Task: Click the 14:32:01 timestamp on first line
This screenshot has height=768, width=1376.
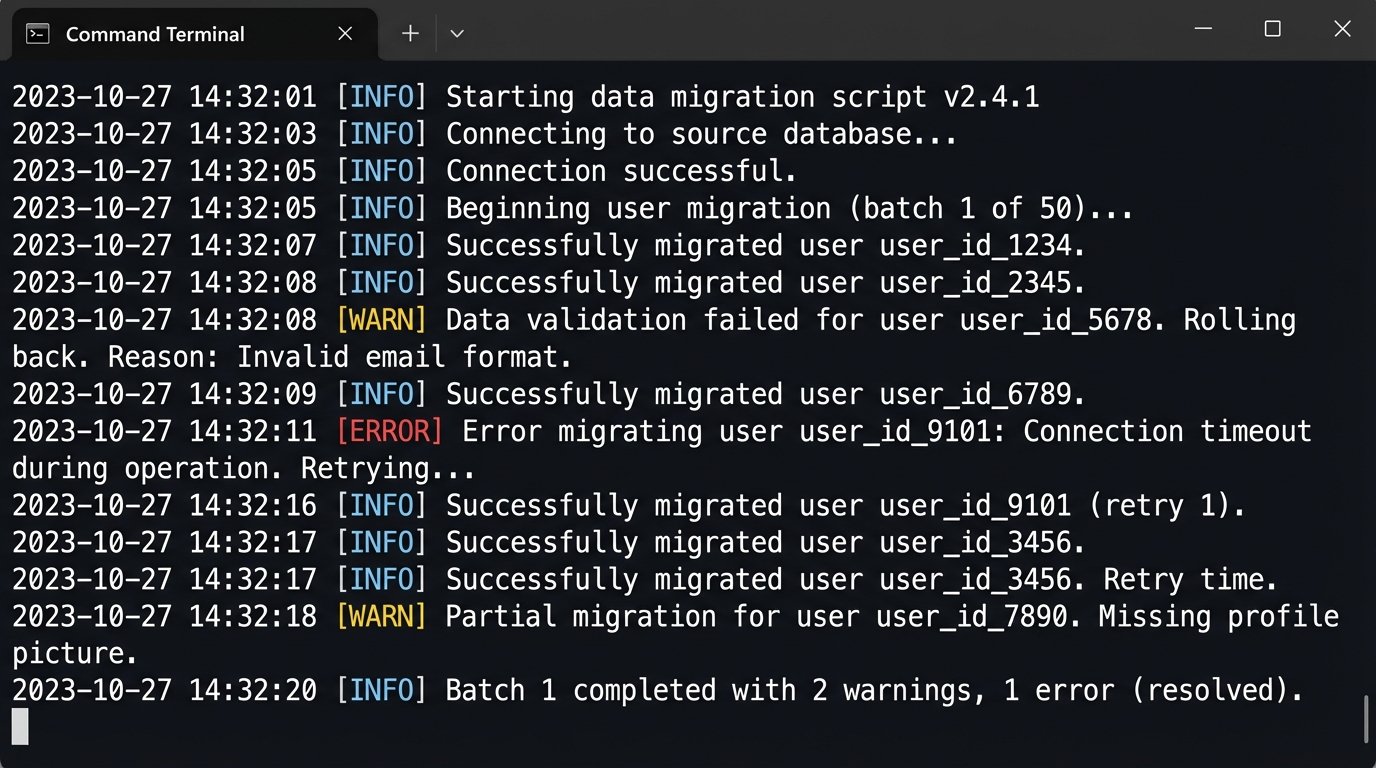Action: click(253, 97)
